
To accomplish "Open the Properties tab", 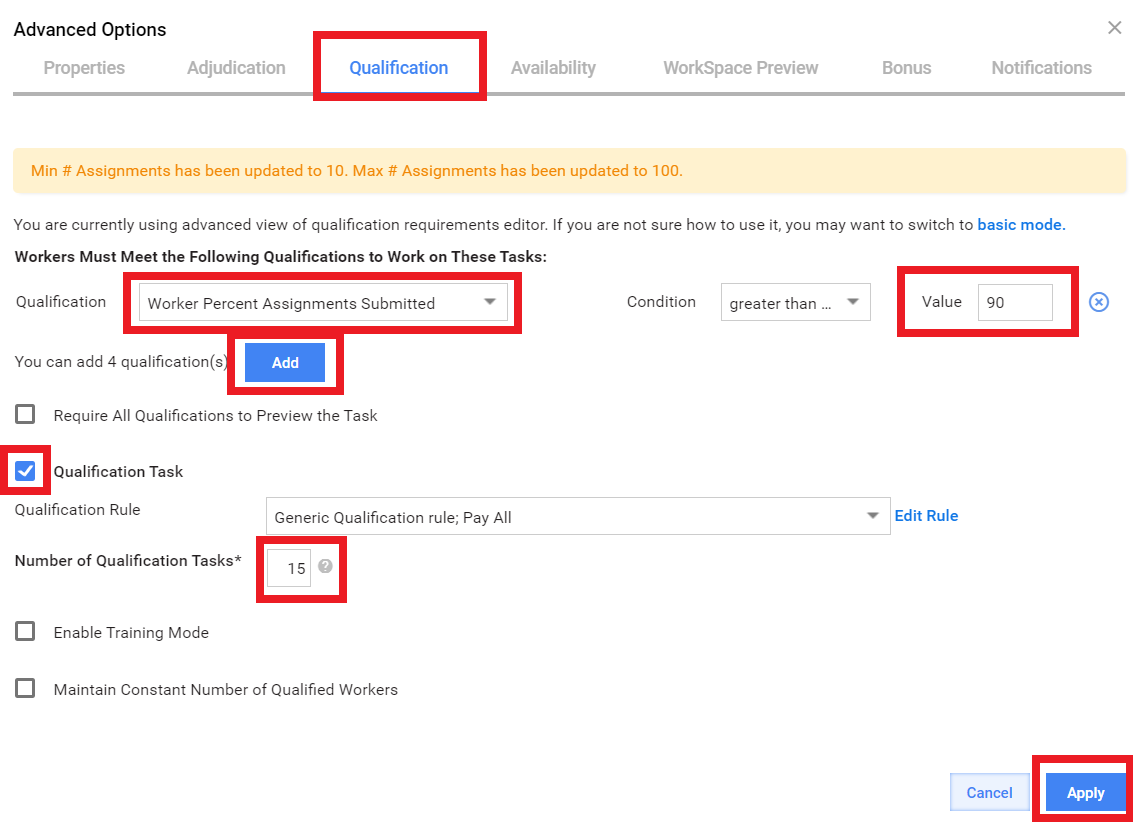I will click(84, 68).
